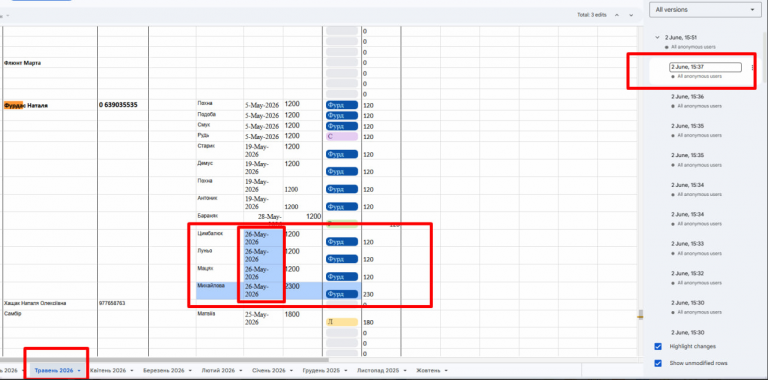Collapse the 2 June, 15:51 version group
The height and width of the screenshot is (380, 768).
(x=657, y=37)
